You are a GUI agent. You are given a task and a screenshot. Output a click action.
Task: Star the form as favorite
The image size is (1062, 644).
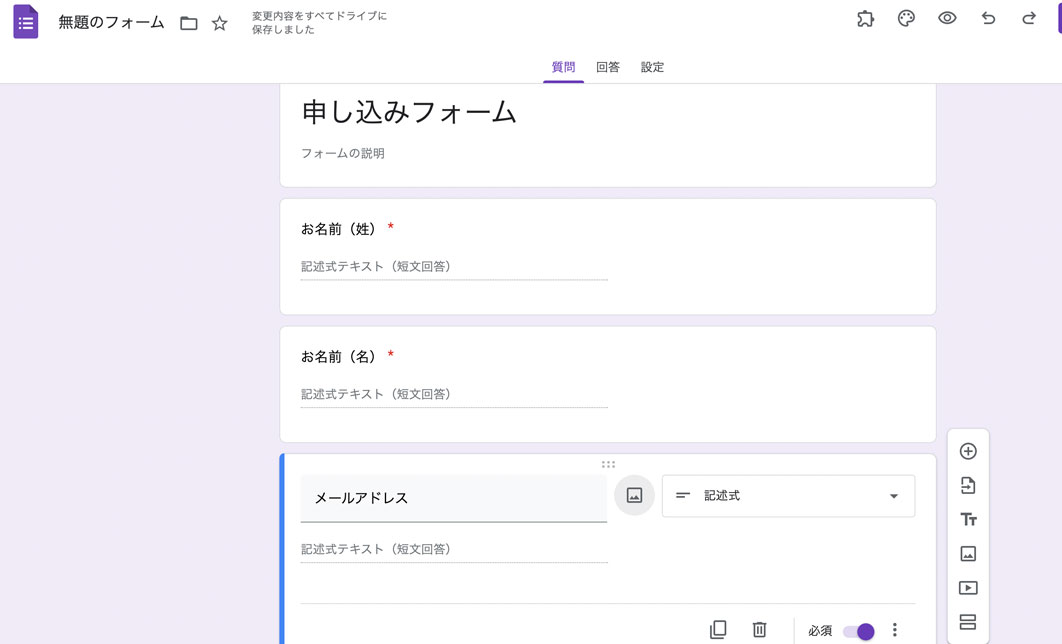(x=220, y=23)
